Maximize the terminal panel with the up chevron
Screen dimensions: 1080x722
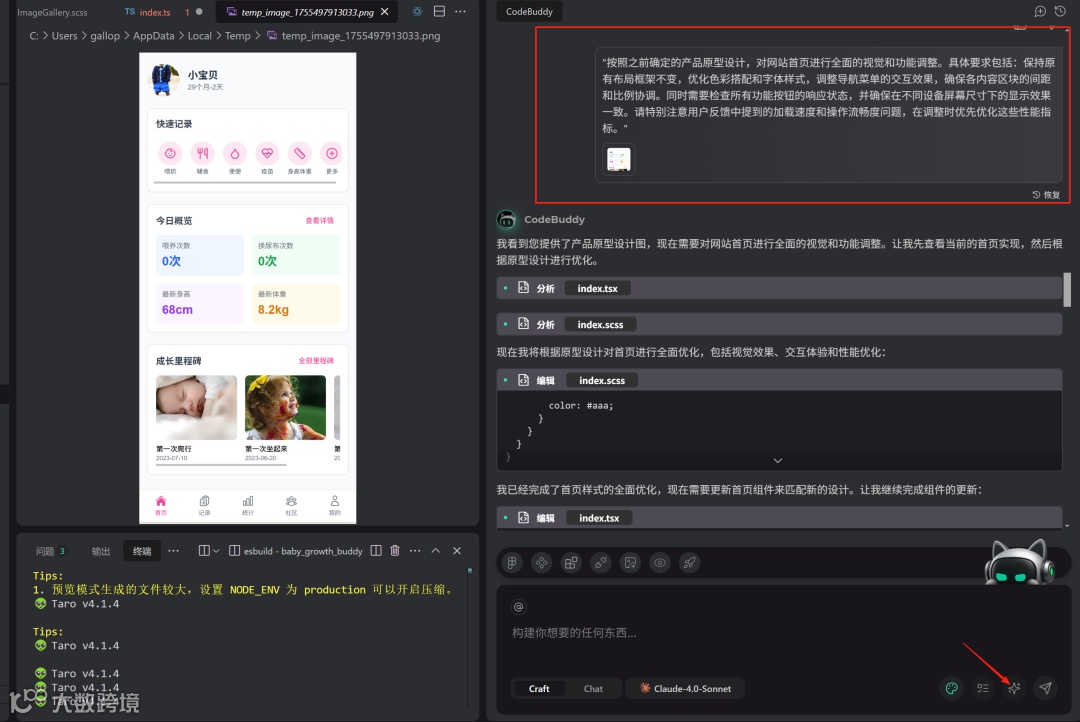435,550
